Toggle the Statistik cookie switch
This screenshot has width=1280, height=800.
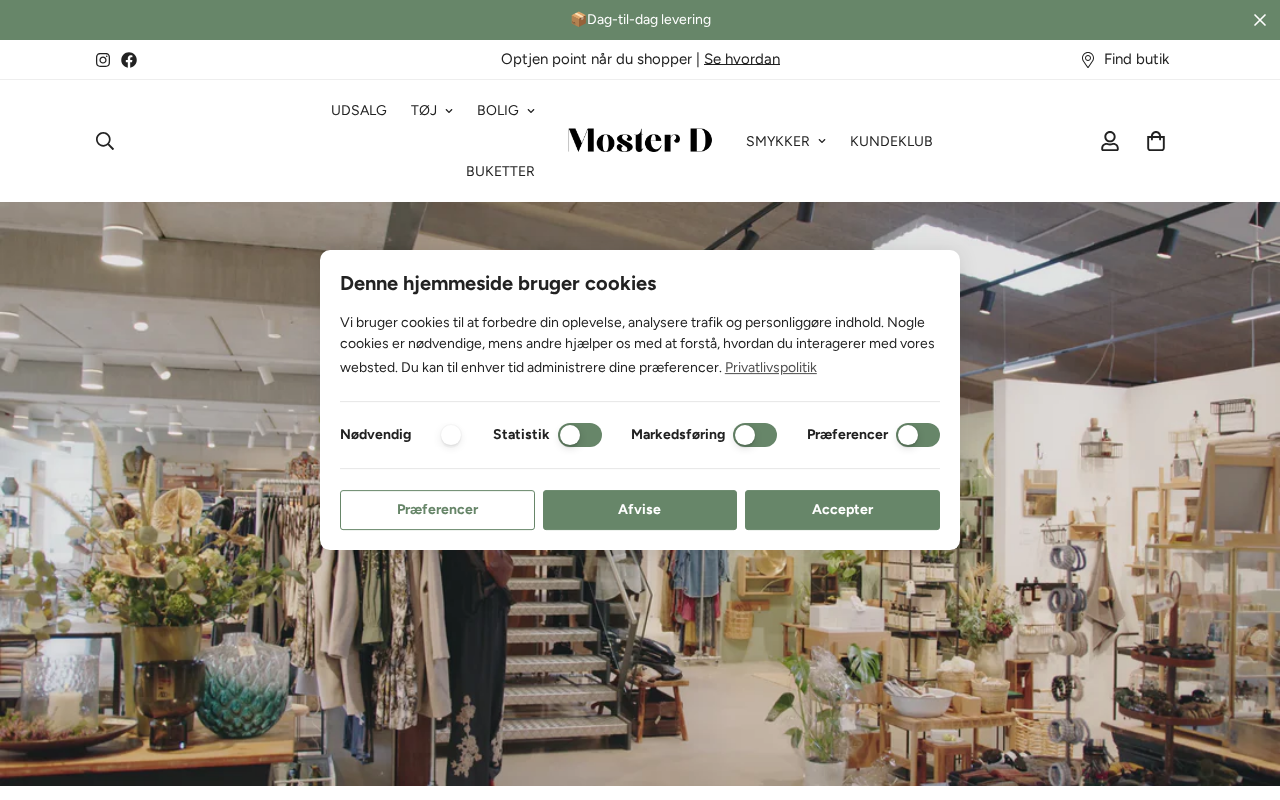point(580,435)
